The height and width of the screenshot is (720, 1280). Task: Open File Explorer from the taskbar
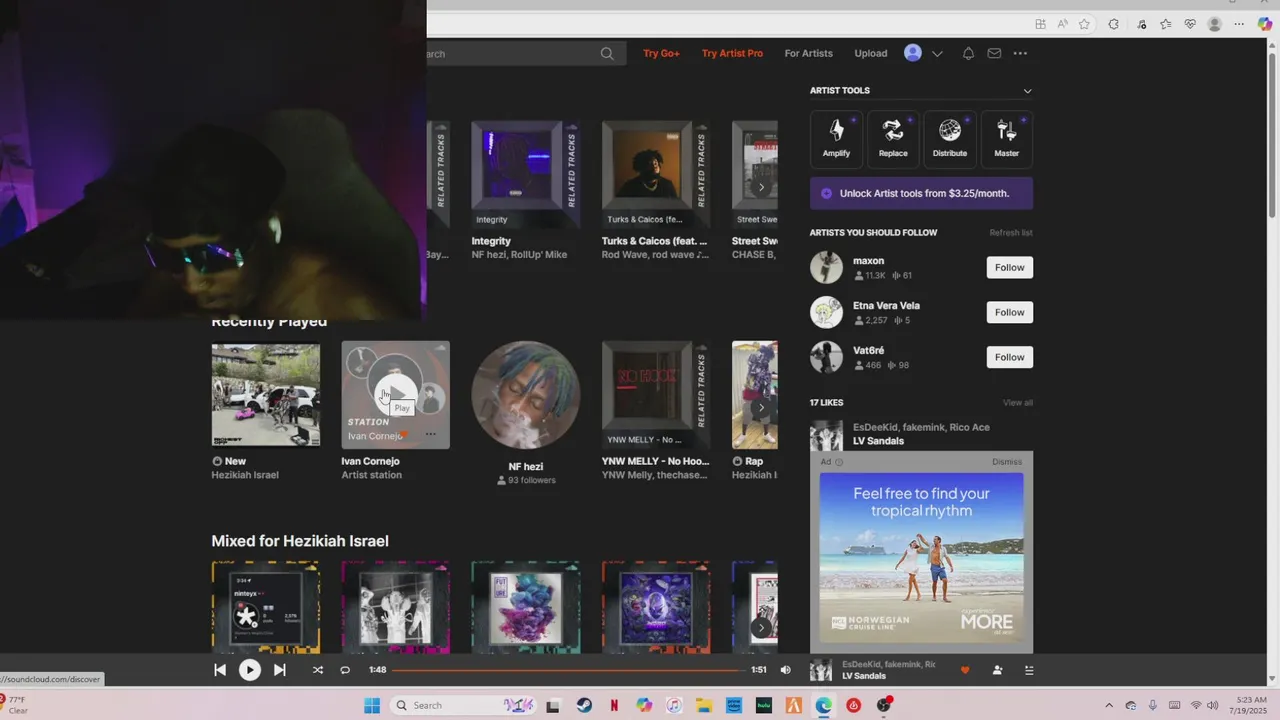703,705
